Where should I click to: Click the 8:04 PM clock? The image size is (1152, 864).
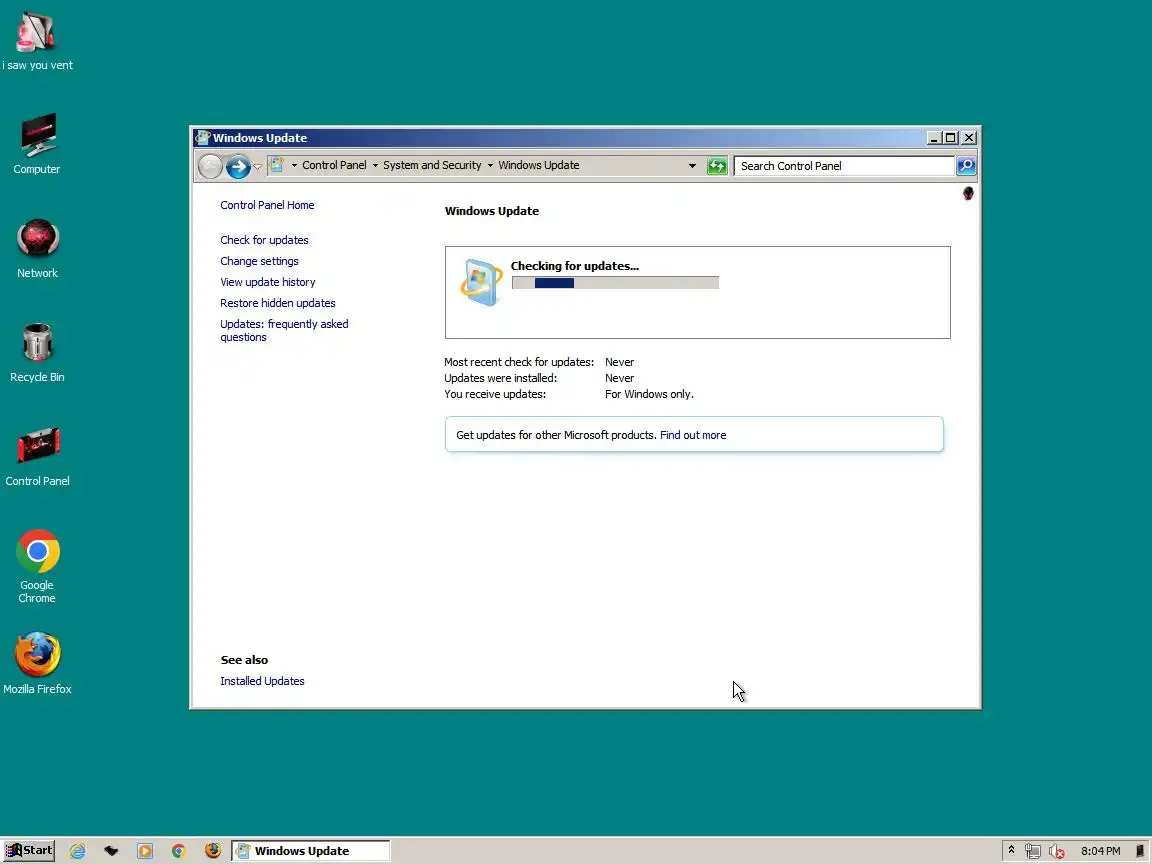[1101, 851]
